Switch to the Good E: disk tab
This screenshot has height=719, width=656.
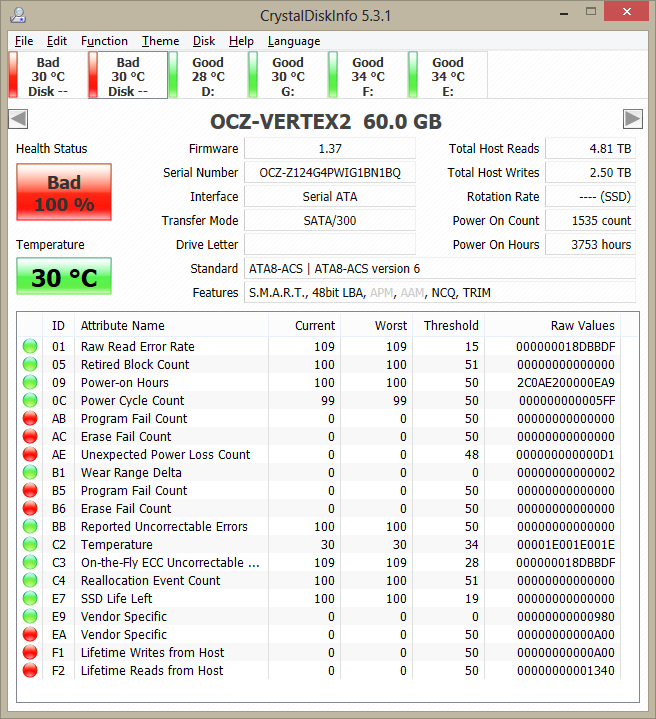pyautogui.click(x=448, y=76)
